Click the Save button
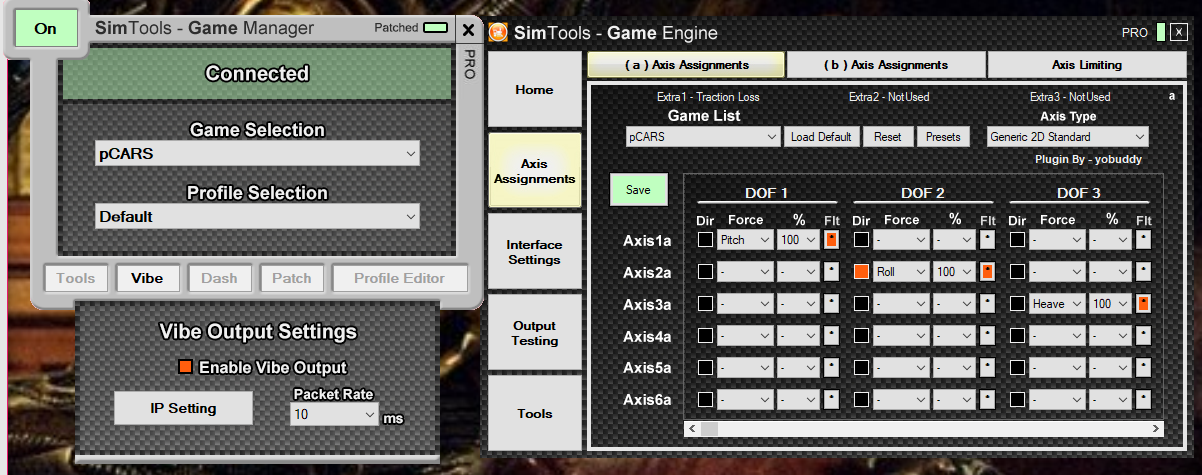Screen dimensions: 1202x475 (x=638, y=189)
